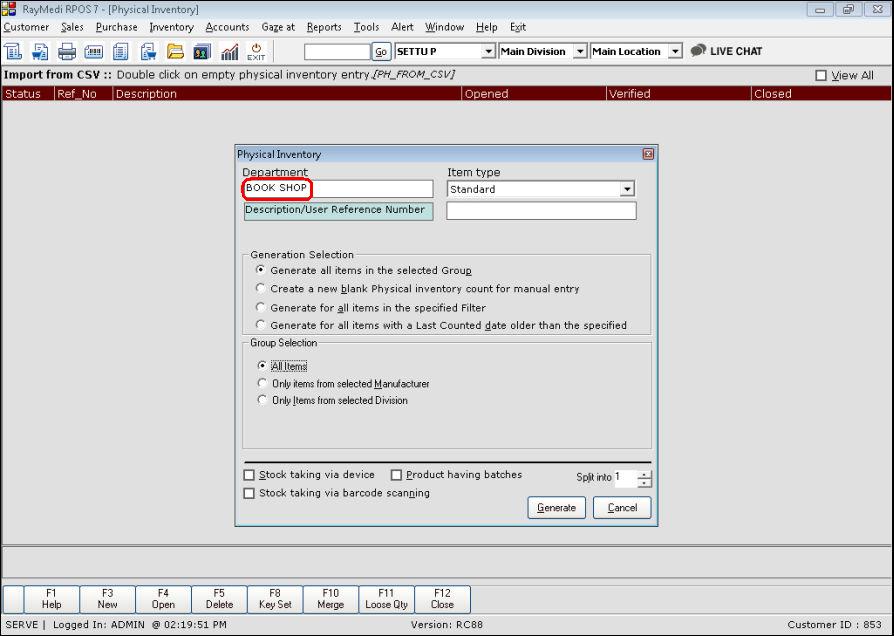Close the Physical Inventory dialog with red X
Screen dimensions: 894x636
tap(648, 154)
